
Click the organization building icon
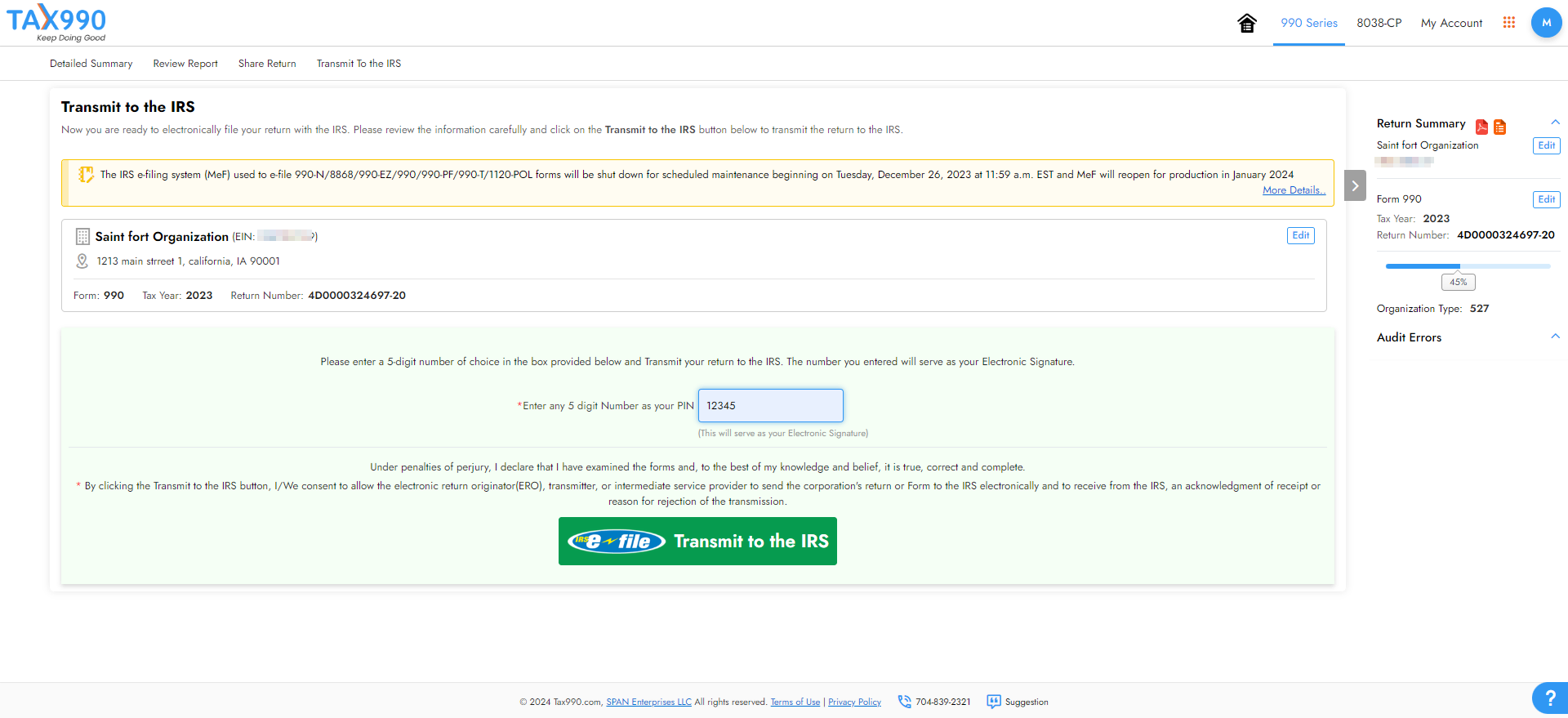click(x=82, y=237)
